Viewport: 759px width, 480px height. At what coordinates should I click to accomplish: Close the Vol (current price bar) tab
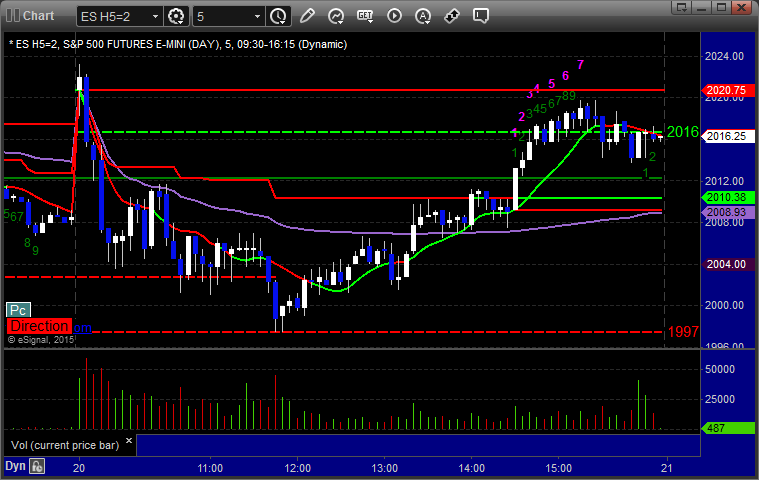click(129, 441)
